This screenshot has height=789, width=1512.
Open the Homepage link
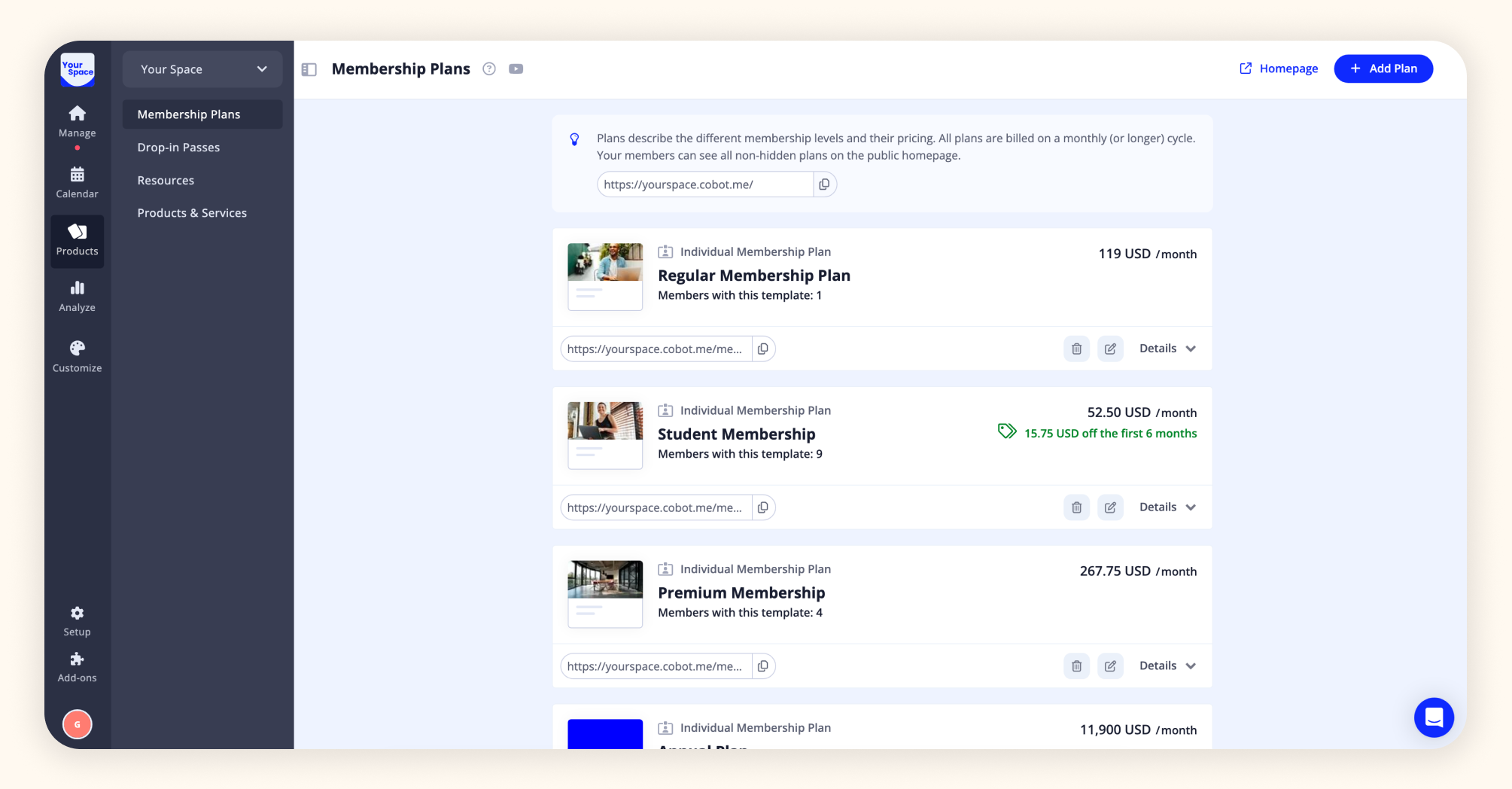(x=1278, y=69)
